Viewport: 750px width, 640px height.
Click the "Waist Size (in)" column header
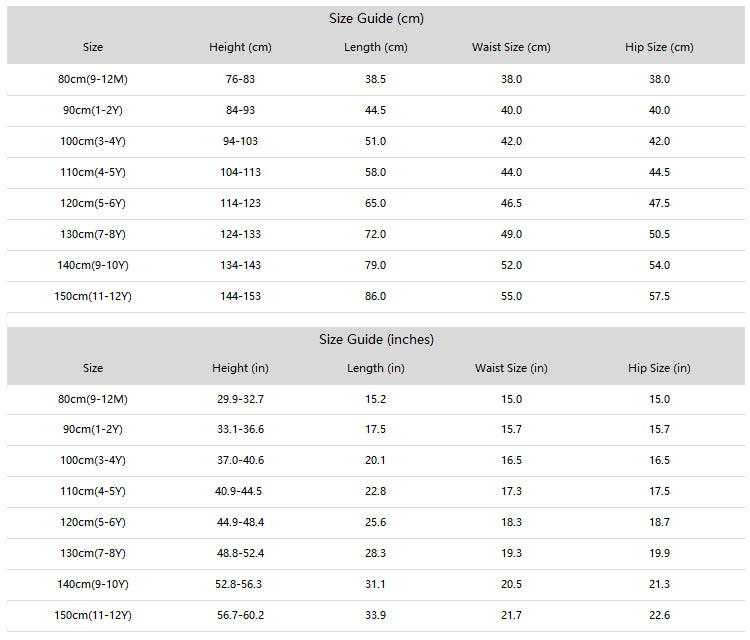pyautogui.click(x=511, y=368)
